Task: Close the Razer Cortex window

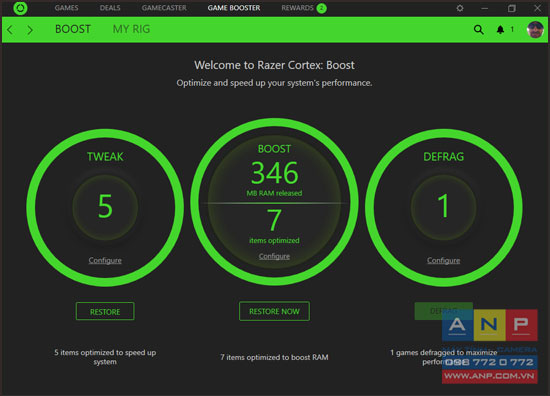Action: click(x=537, y=8)
